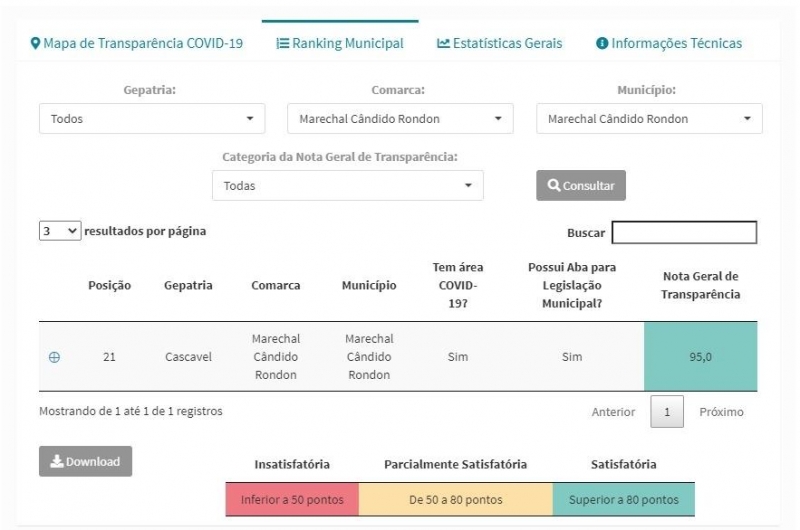Open the Gepatria dropdown showing Todos
This screenshot has height=530, width=800.
click(x=152, y=119)
